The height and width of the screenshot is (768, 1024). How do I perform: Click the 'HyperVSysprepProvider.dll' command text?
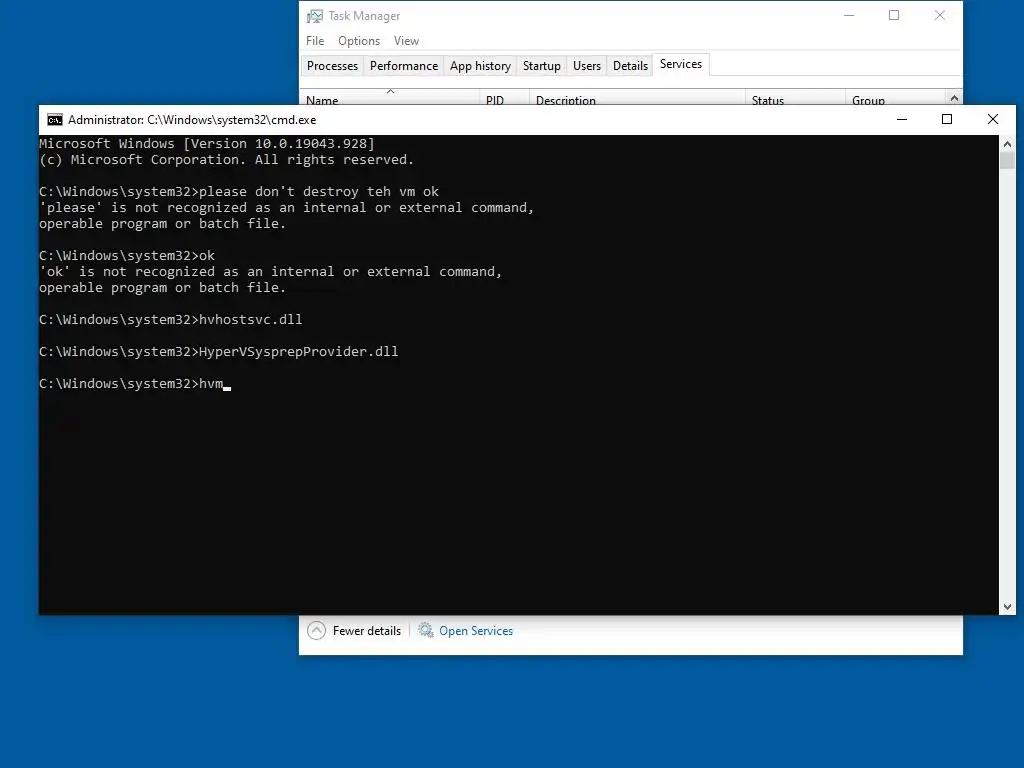coord(298,351)
